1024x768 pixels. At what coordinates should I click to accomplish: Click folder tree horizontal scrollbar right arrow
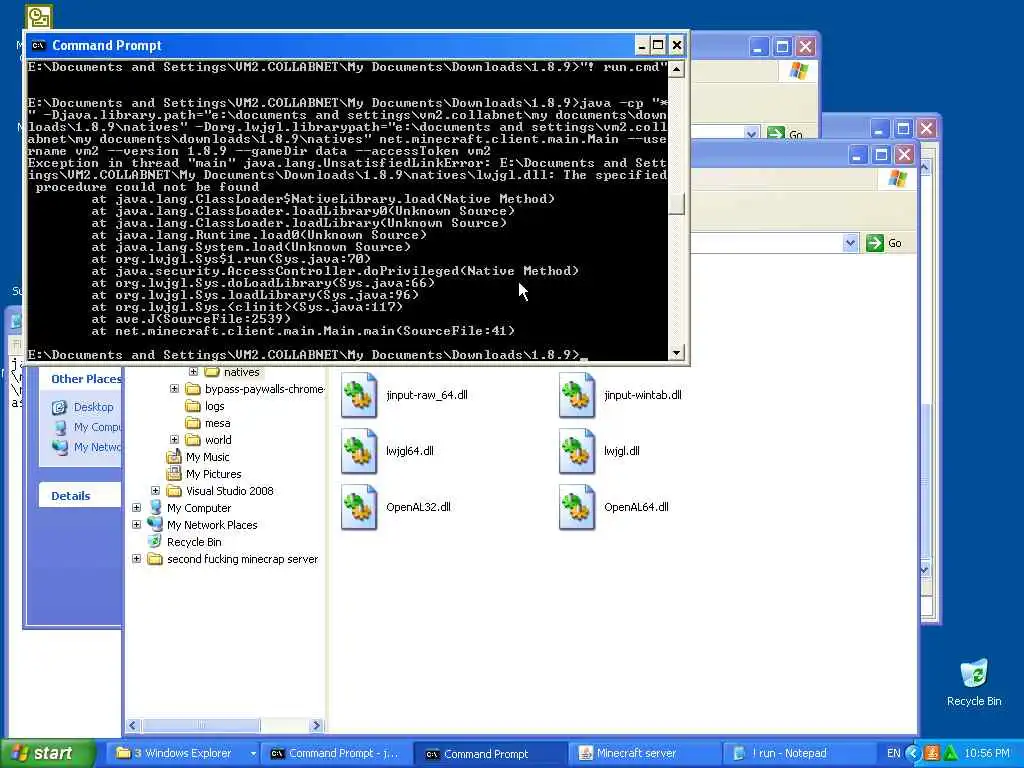coord(317,725)
